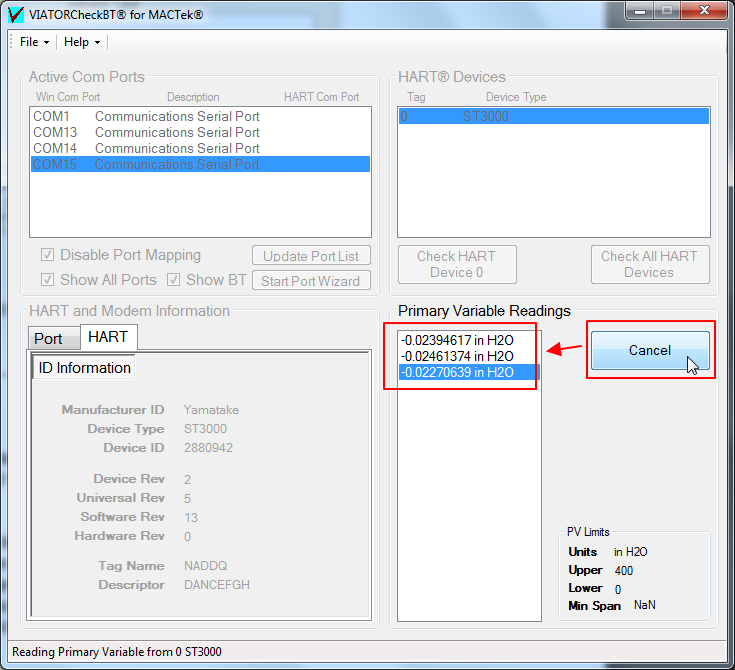Click Software Rev value 13
The width and height of the screenshot is (735, 670).
click(191, 518)
